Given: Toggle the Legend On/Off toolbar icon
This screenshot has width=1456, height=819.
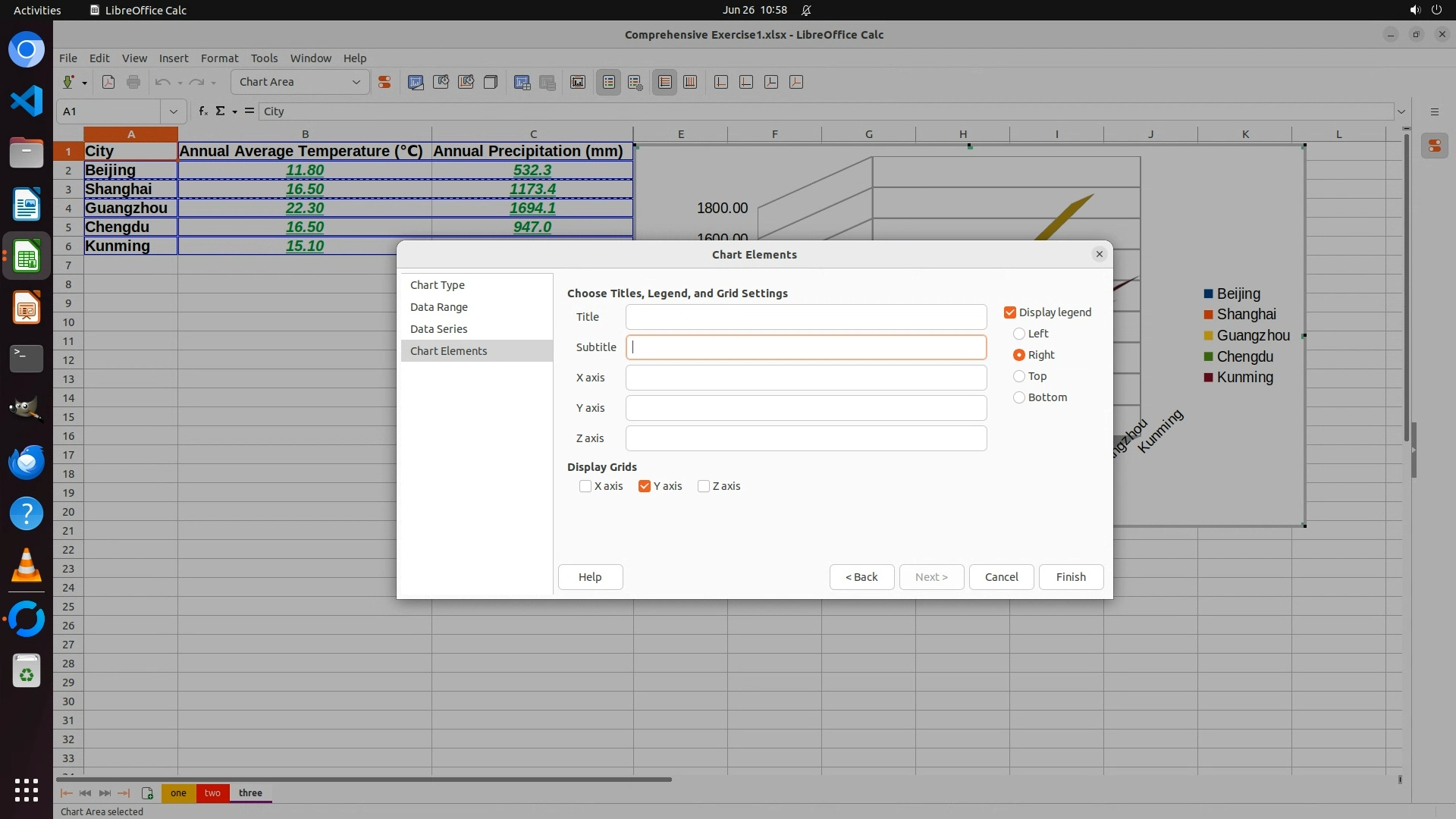Looking at the screenshot, I should [609, 82].
